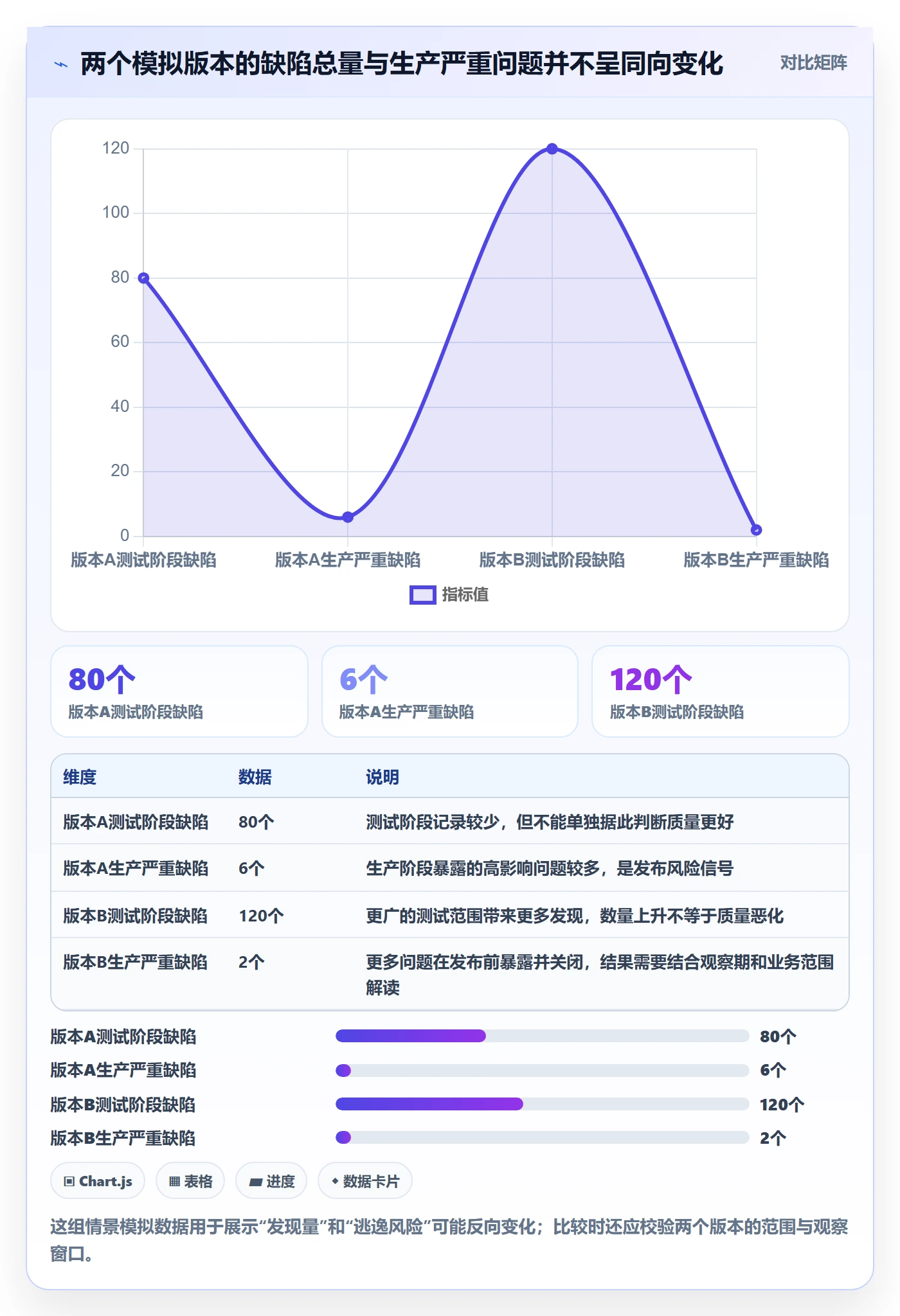Viewport: 900px width, 1316px height.
Task: Click the description starting with 更广的测试范围
Action: (575, 916)
